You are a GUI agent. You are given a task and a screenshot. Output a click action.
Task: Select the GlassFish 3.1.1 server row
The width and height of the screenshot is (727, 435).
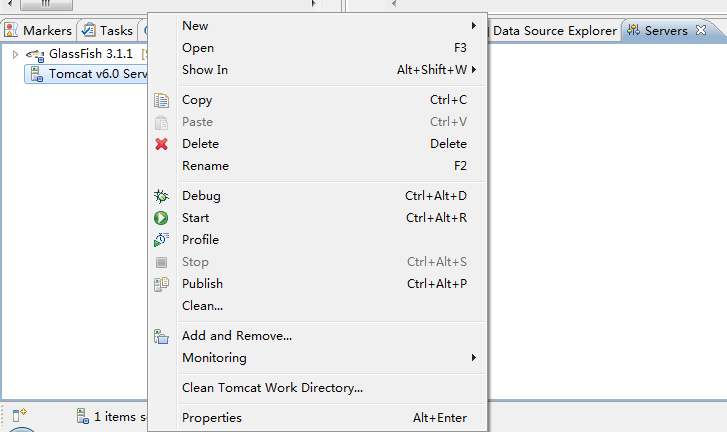[79, 54]
